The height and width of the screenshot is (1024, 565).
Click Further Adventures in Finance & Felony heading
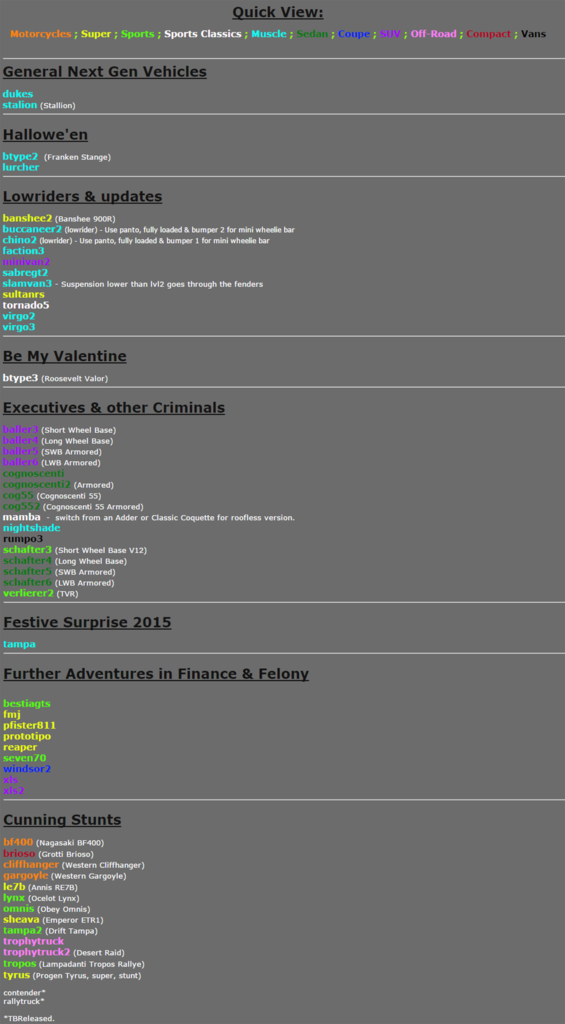point(156,673)
